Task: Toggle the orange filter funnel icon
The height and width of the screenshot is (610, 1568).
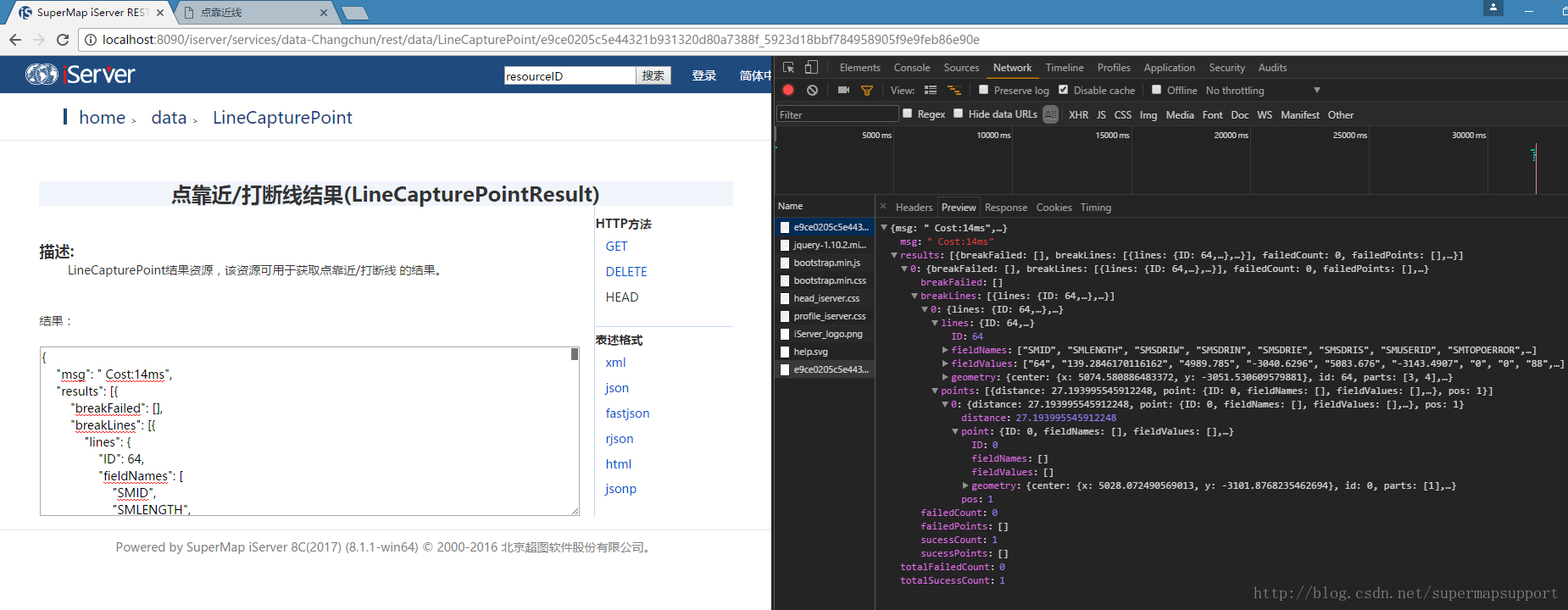Action: [867, 90]
